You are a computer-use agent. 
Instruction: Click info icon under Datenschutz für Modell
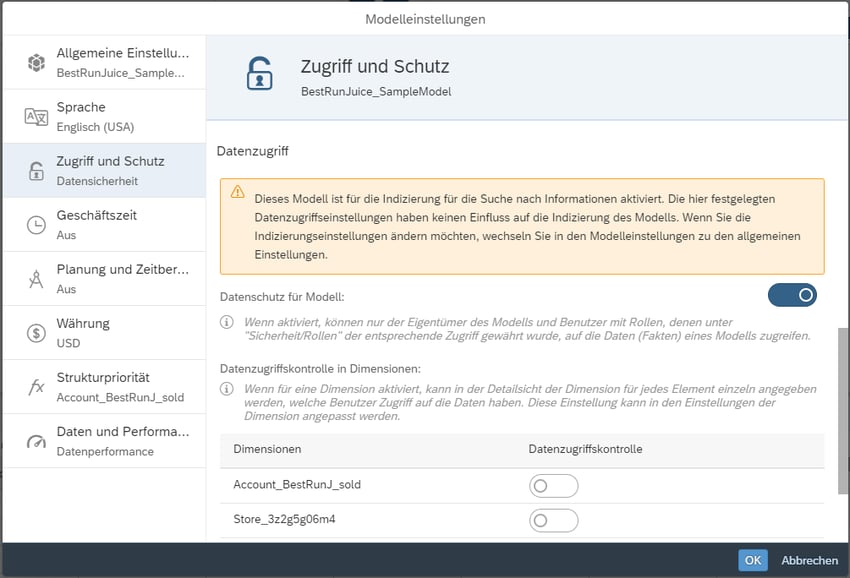[227, 322]
